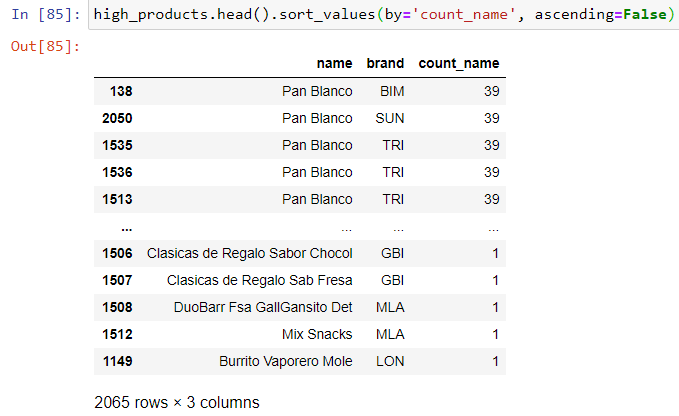
Task: Click the TRI brand in row 1535
Action: 393,145
